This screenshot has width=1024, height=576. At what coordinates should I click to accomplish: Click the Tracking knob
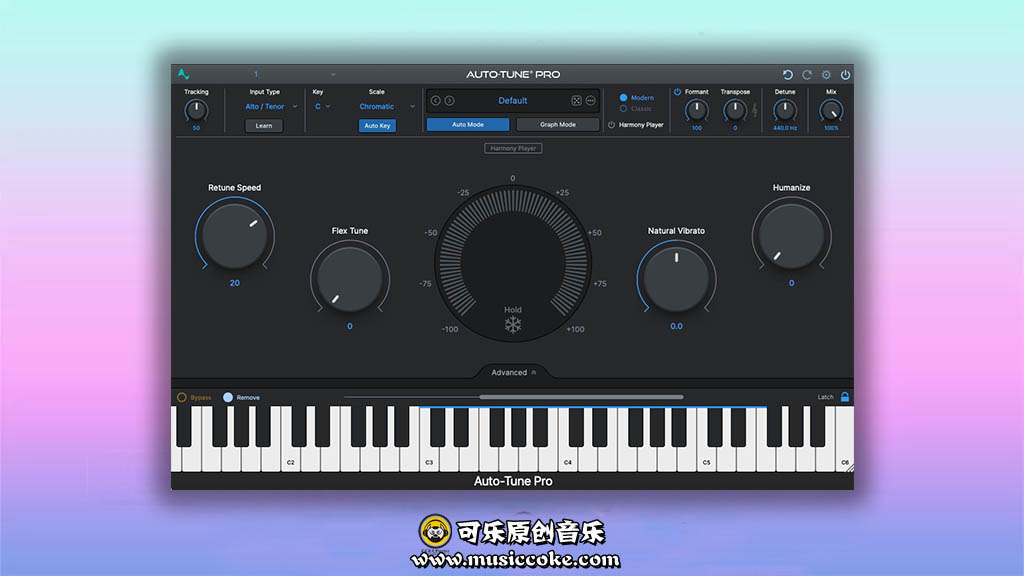(196, 110)
